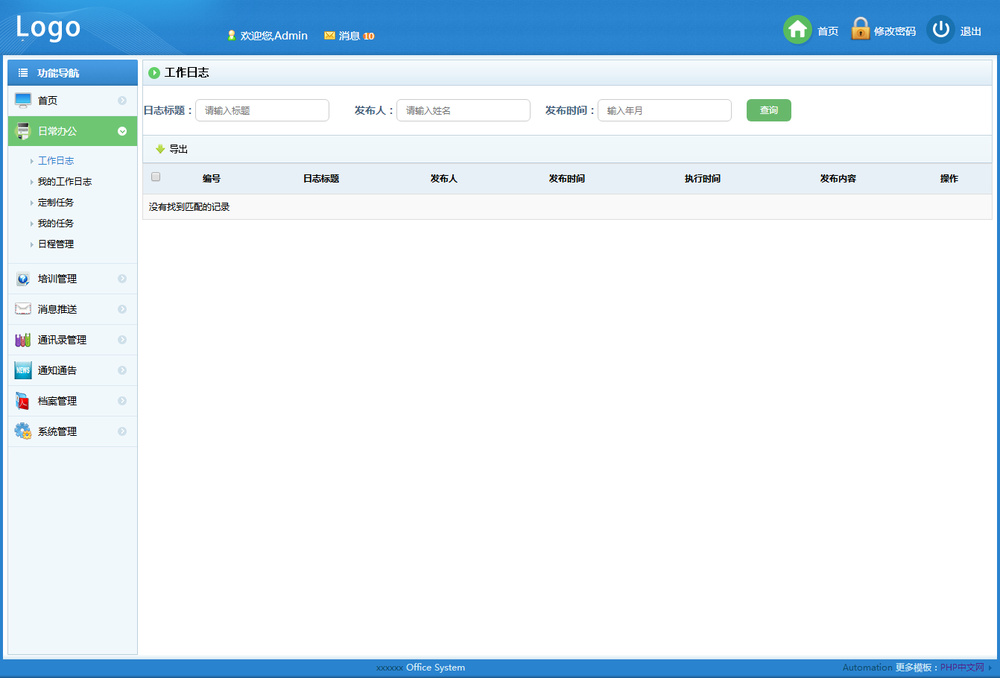The height and width of the screenshot is (678, 1000).
Task: Select 日程管理 from the sidebar submenu
Action: [56, 244]
